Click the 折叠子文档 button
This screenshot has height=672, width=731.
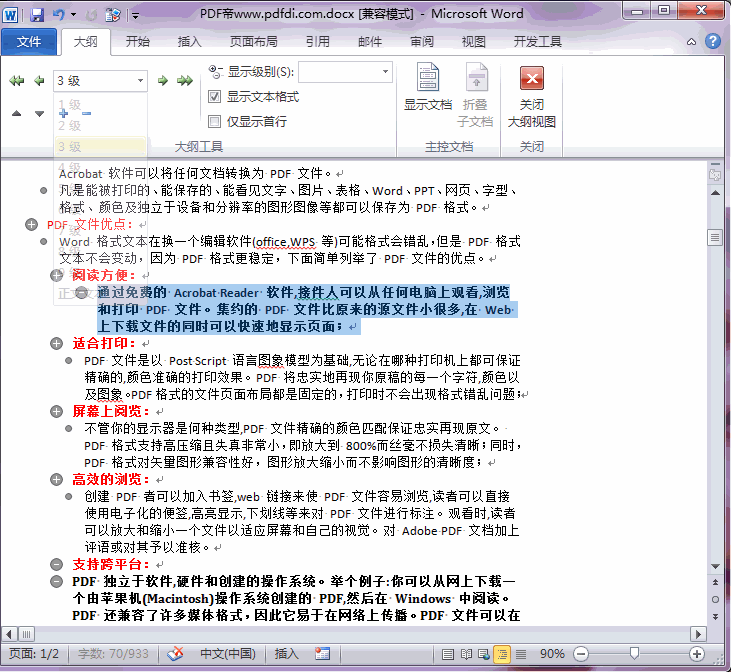(x=475, y=95)
